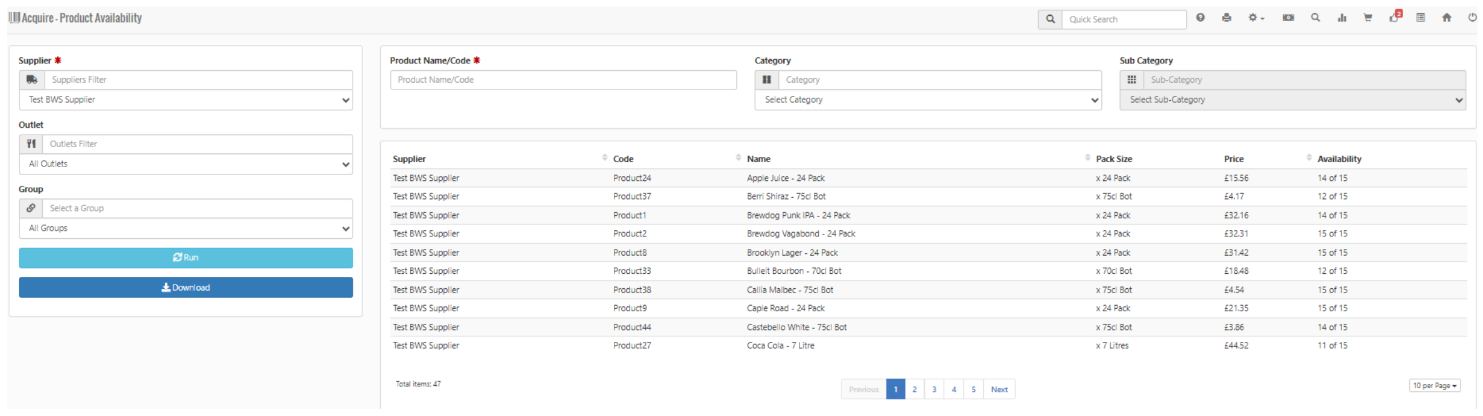Change the 10 per Page setting
This screenshot has width=1483, height=416.
(1433, 385)
